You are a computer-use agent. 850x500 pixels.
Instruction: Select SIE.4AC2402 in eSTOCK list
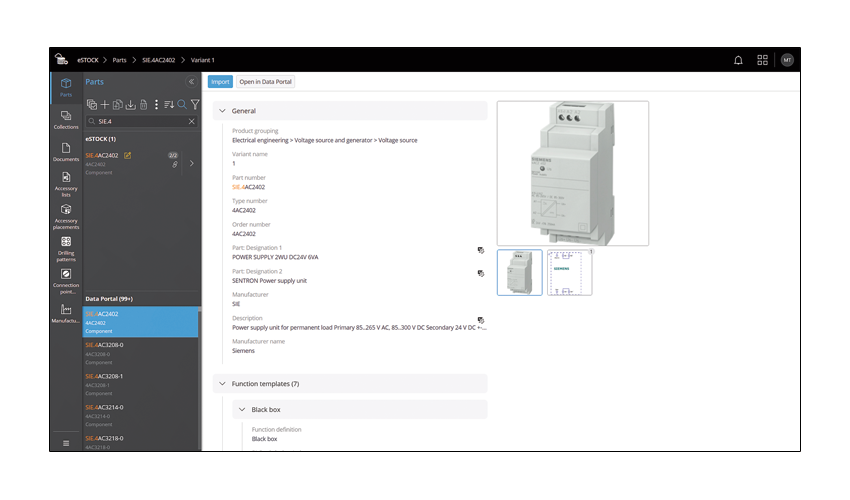click(140, 163)
